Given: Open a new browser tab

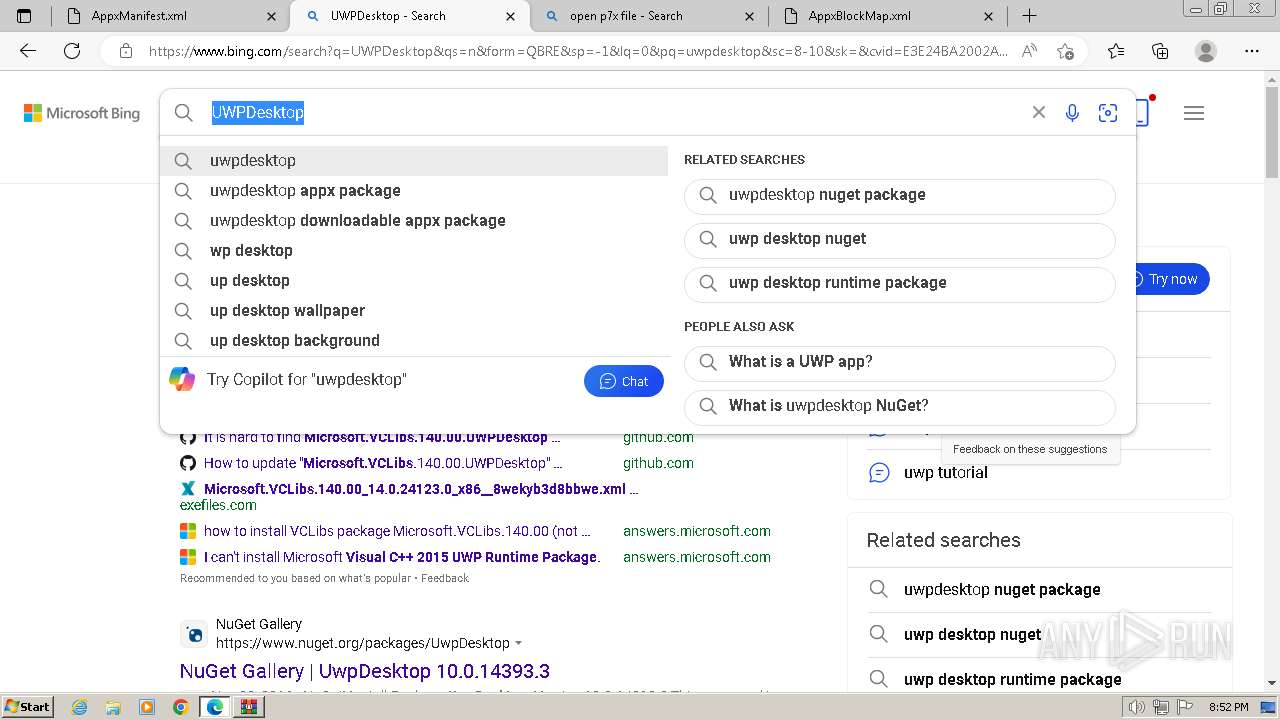Looking at the screenshot, I should [1029, 16].
